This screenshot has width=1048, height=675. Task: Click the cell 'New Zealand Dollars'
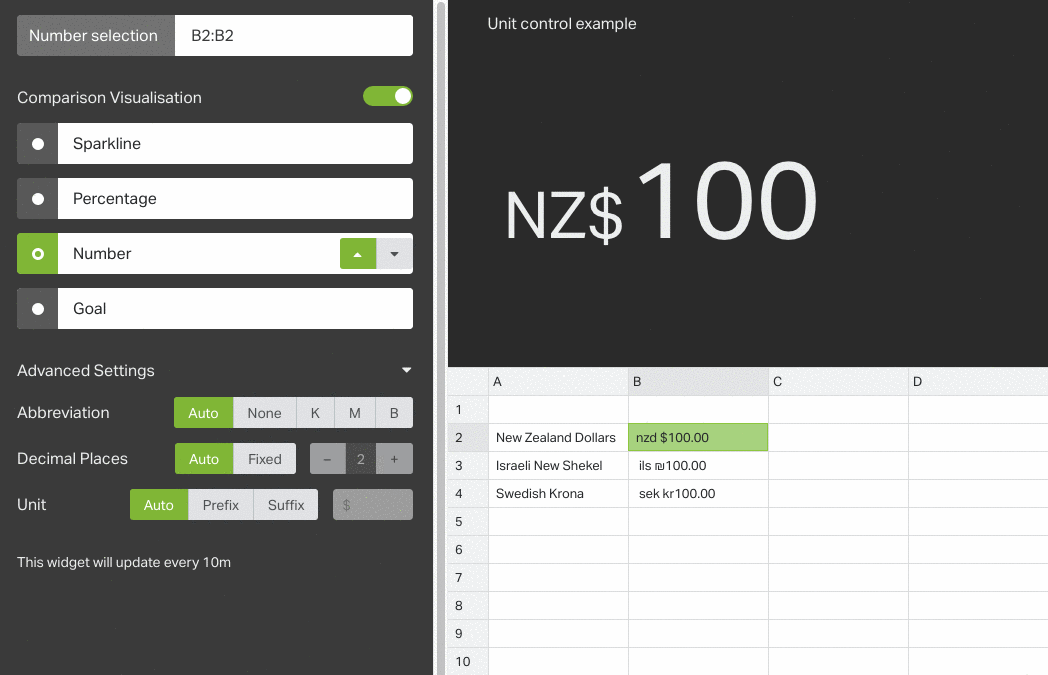[x=558, y=438]
